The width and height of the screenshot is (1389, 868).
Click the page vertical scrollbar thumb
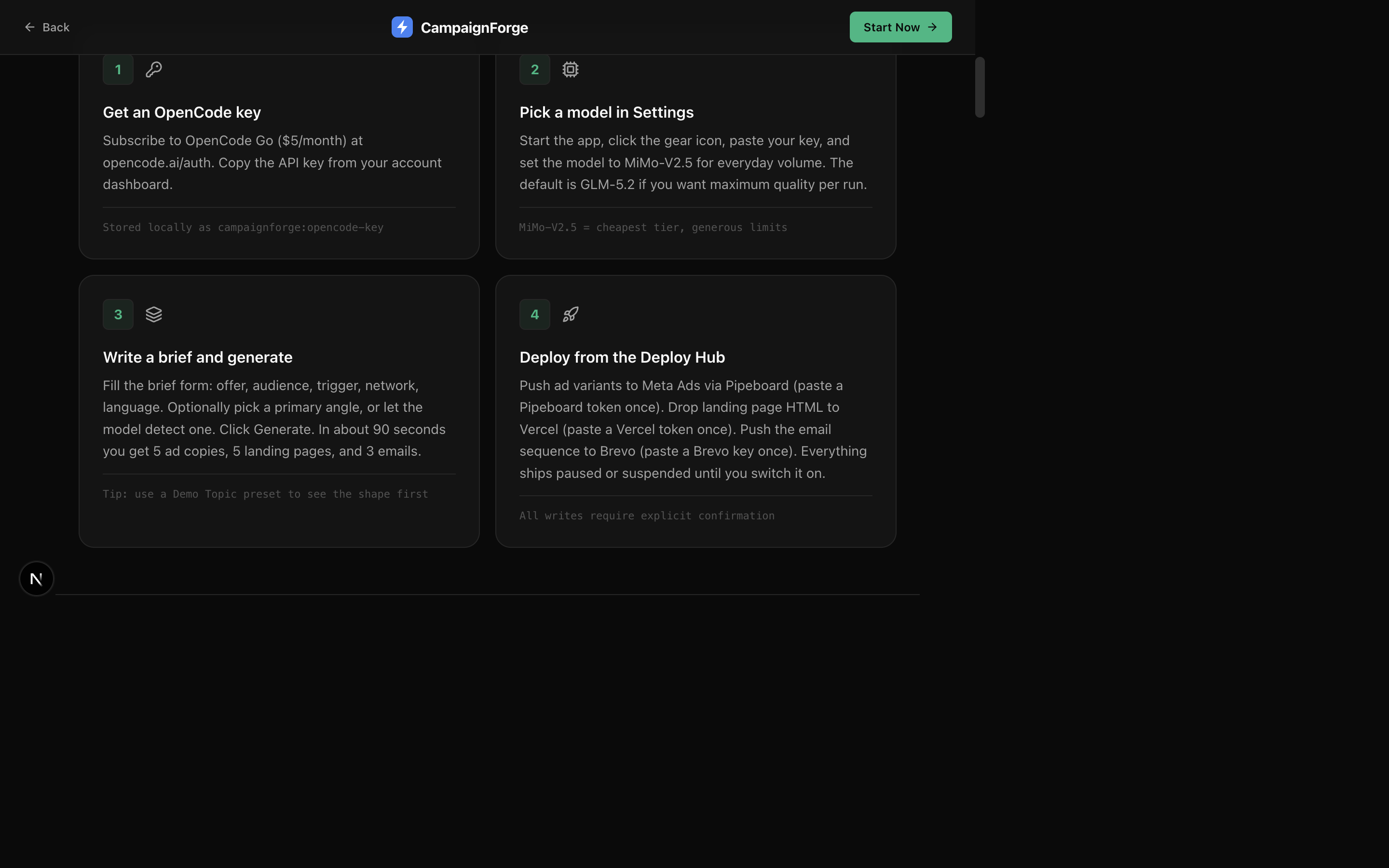[x=980, y=87]
